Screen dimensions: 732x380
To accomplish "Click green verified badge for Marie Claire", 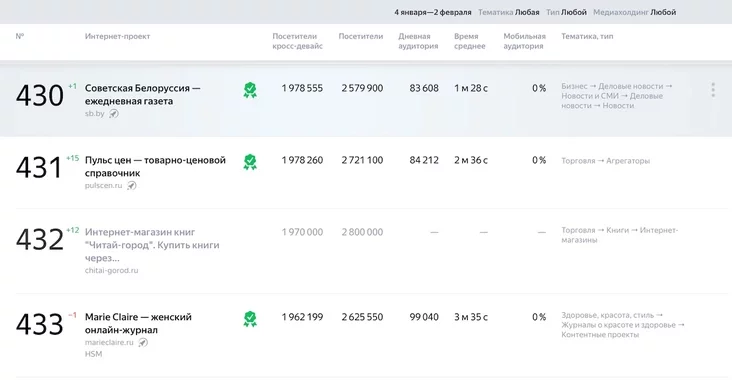I will point(250,319).
